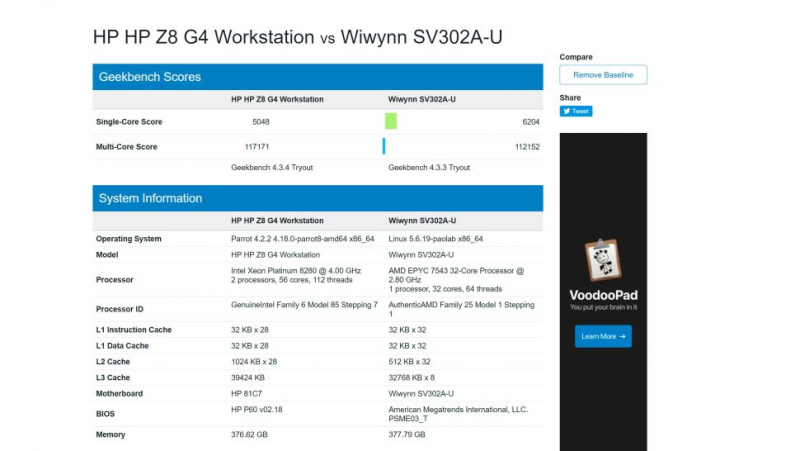The width and height of the screenshot is (800, 451).
Task: Select single-core score 5048
Action: (261, 122)
